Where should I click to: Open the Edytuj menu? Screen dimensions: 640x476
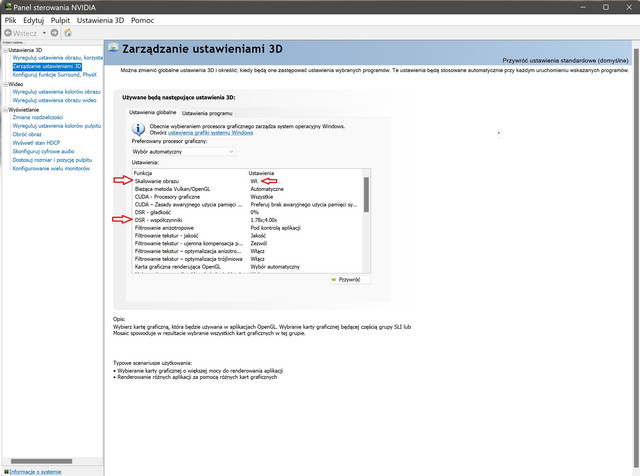(x=33, y=20)
